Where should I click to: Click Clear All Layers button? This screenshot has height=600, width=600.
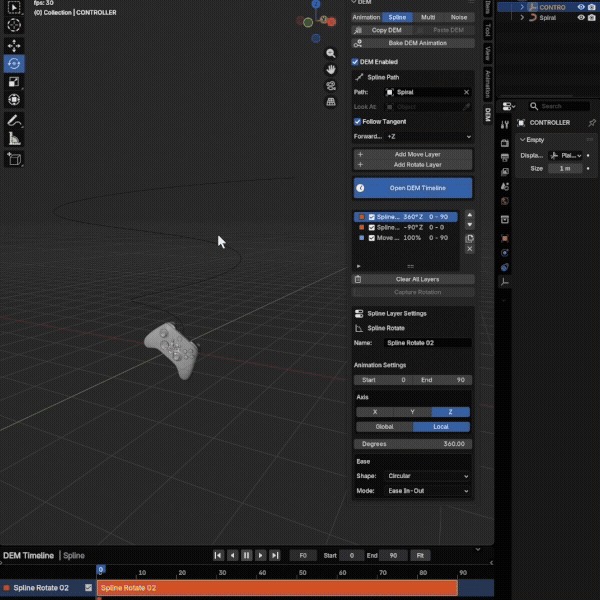click(x=413, y=279)
